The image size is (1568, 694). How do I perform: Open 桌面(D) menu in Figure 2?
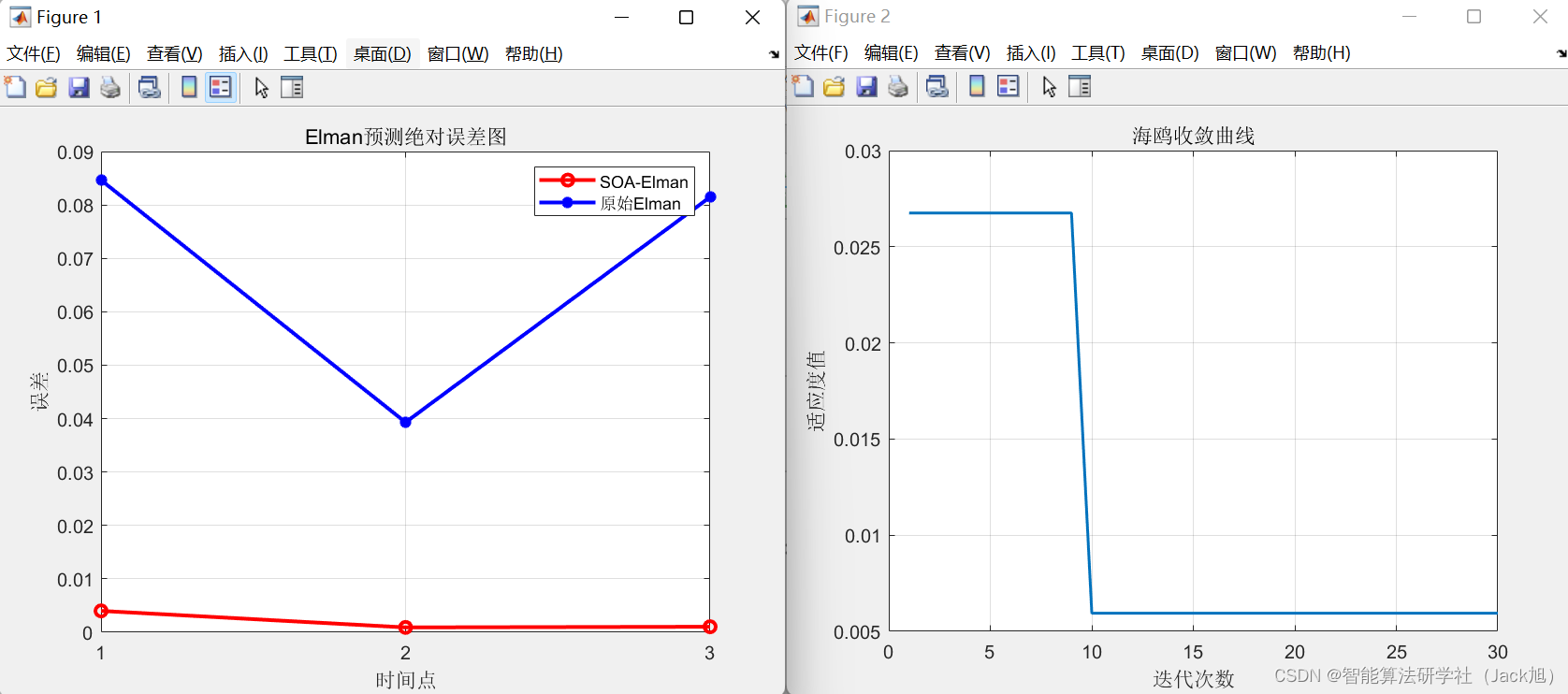[1170, 53]
